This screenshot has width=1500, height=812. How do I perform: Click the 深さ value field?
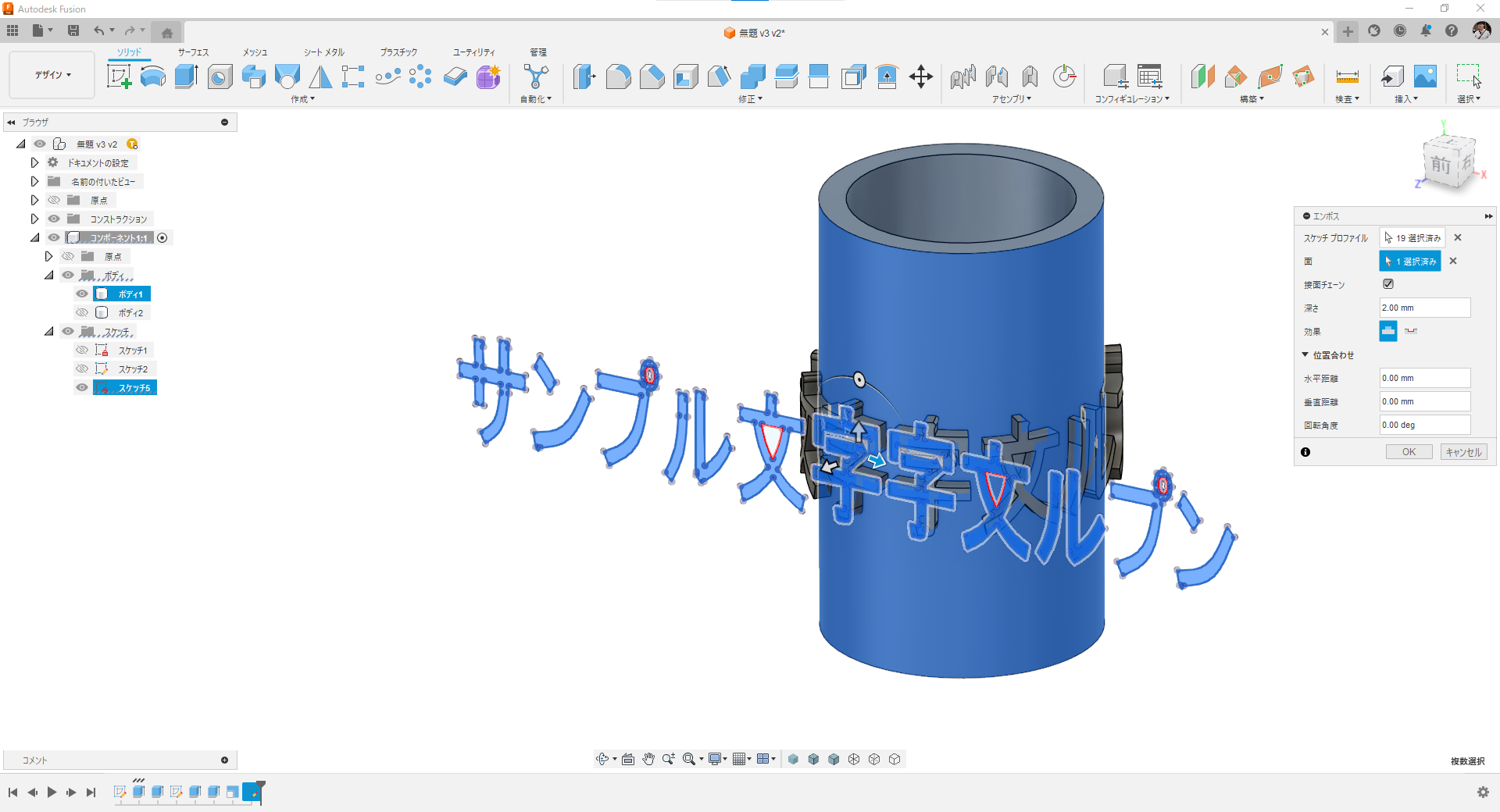pyautogui.click(x=1425, y=308)
